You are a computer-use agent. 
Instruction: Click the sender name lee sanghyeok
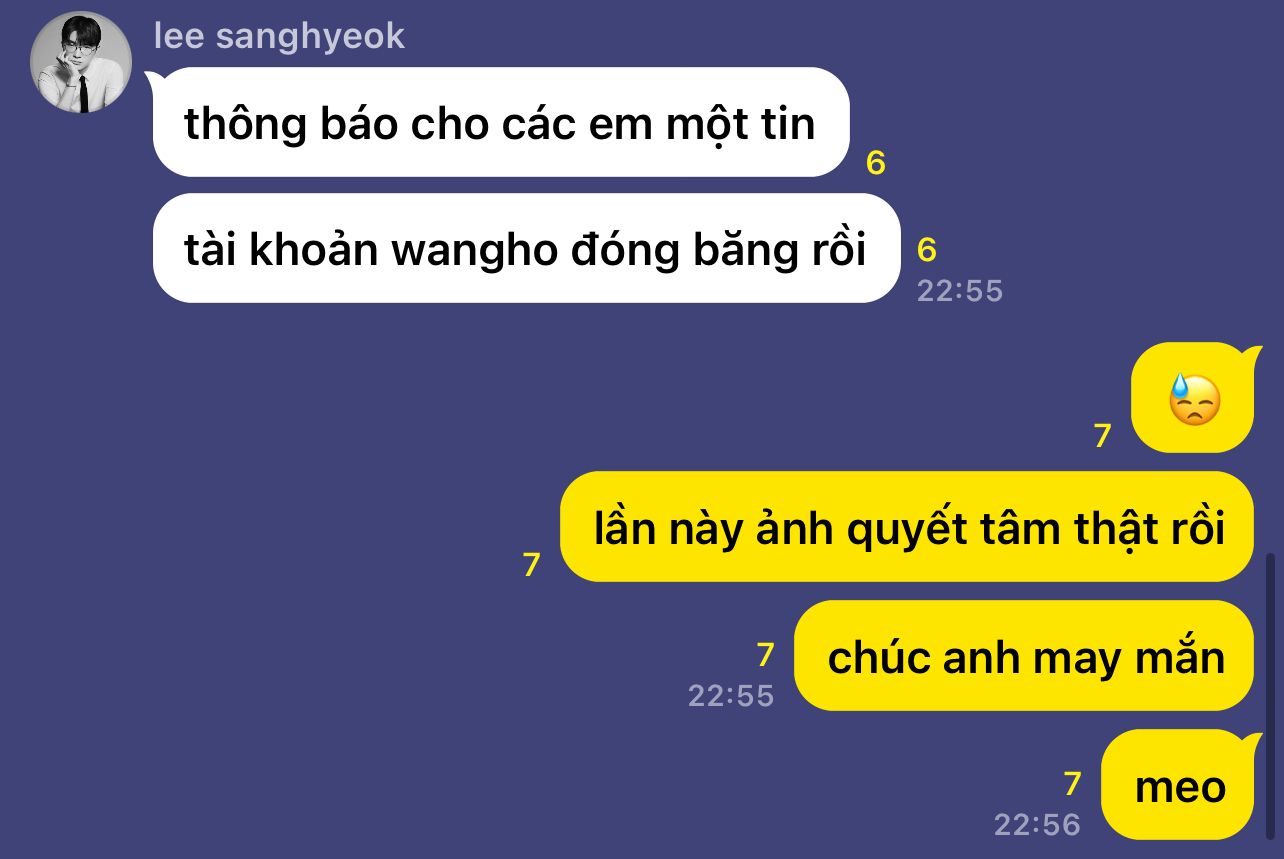pos(280,36)
